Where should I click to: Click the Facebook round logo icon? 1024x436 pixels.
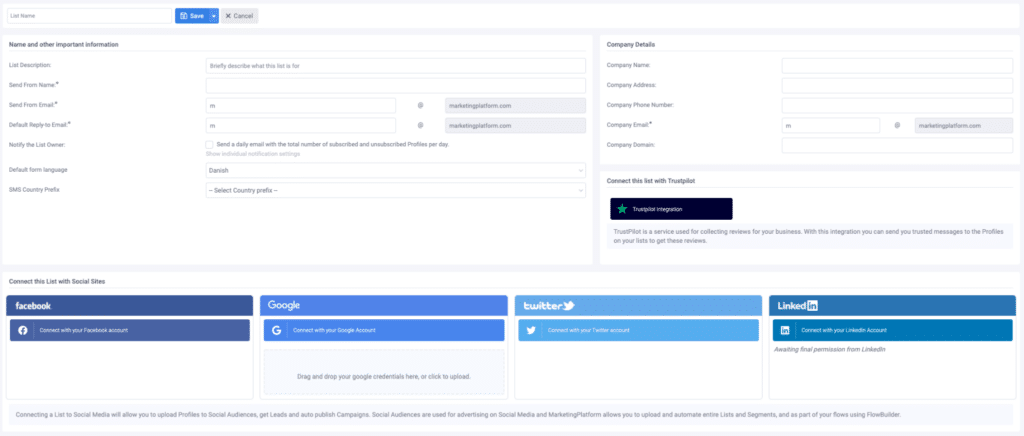(x=23, y=330)
